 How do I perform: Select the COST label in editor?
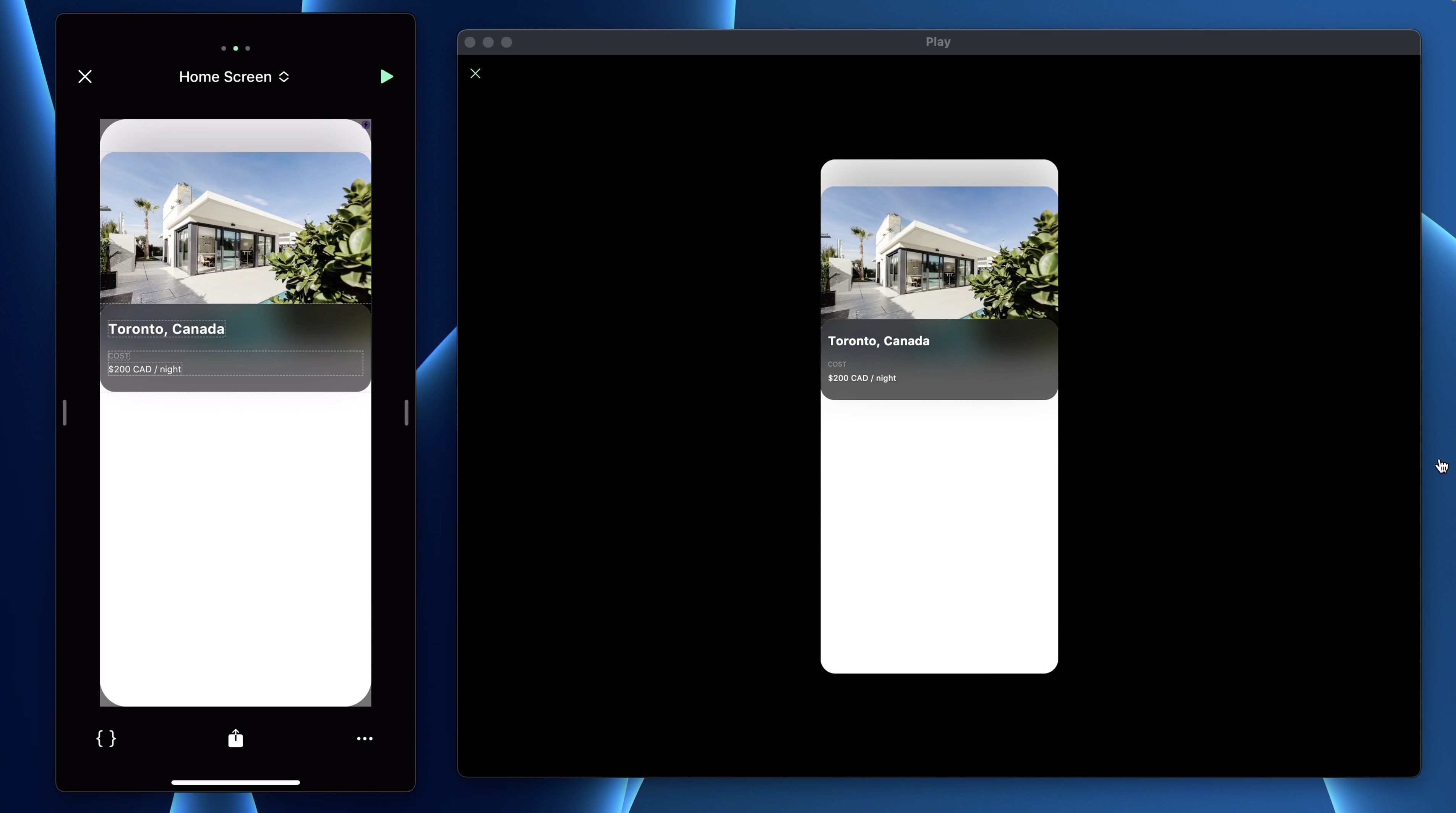click(119, 355)
